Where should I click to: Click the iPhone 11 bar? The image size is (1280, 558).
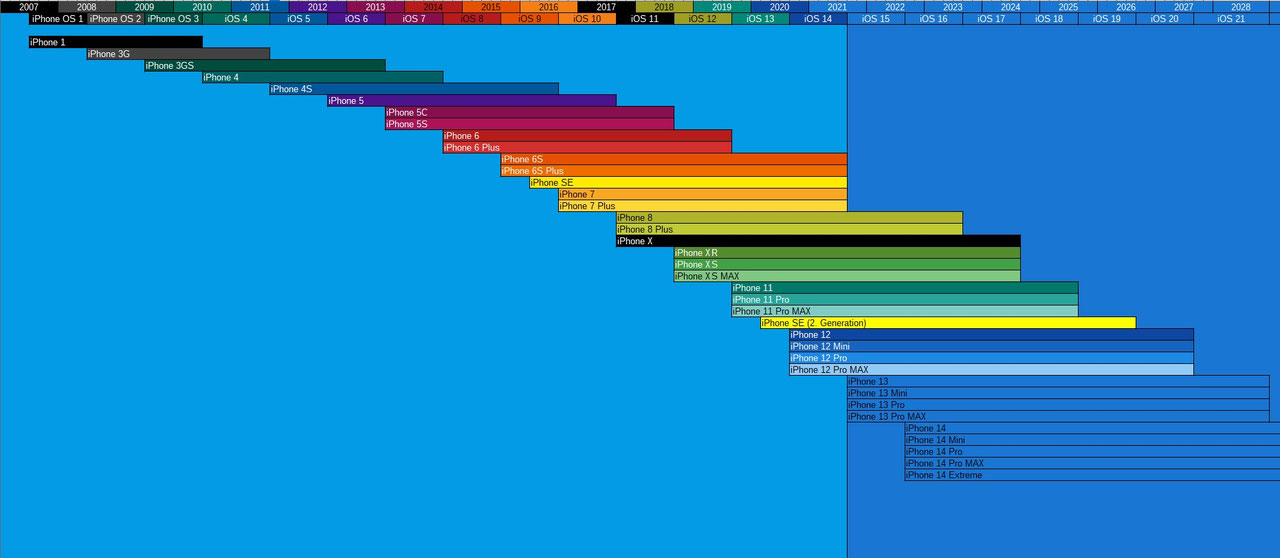[x=905, y=288]
